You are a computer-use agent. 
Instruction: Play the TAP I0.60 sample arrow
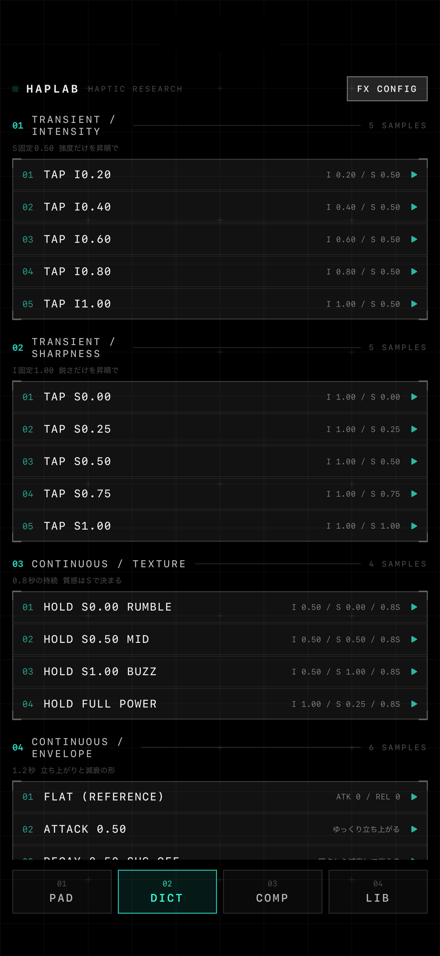click(414, 240)
